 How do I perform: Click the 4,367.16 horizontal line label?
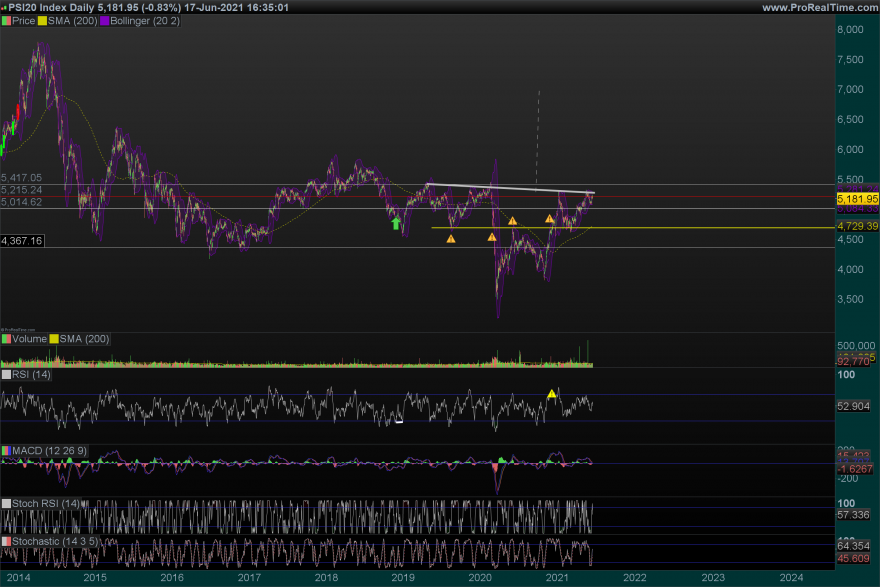[x=22, y=241]
